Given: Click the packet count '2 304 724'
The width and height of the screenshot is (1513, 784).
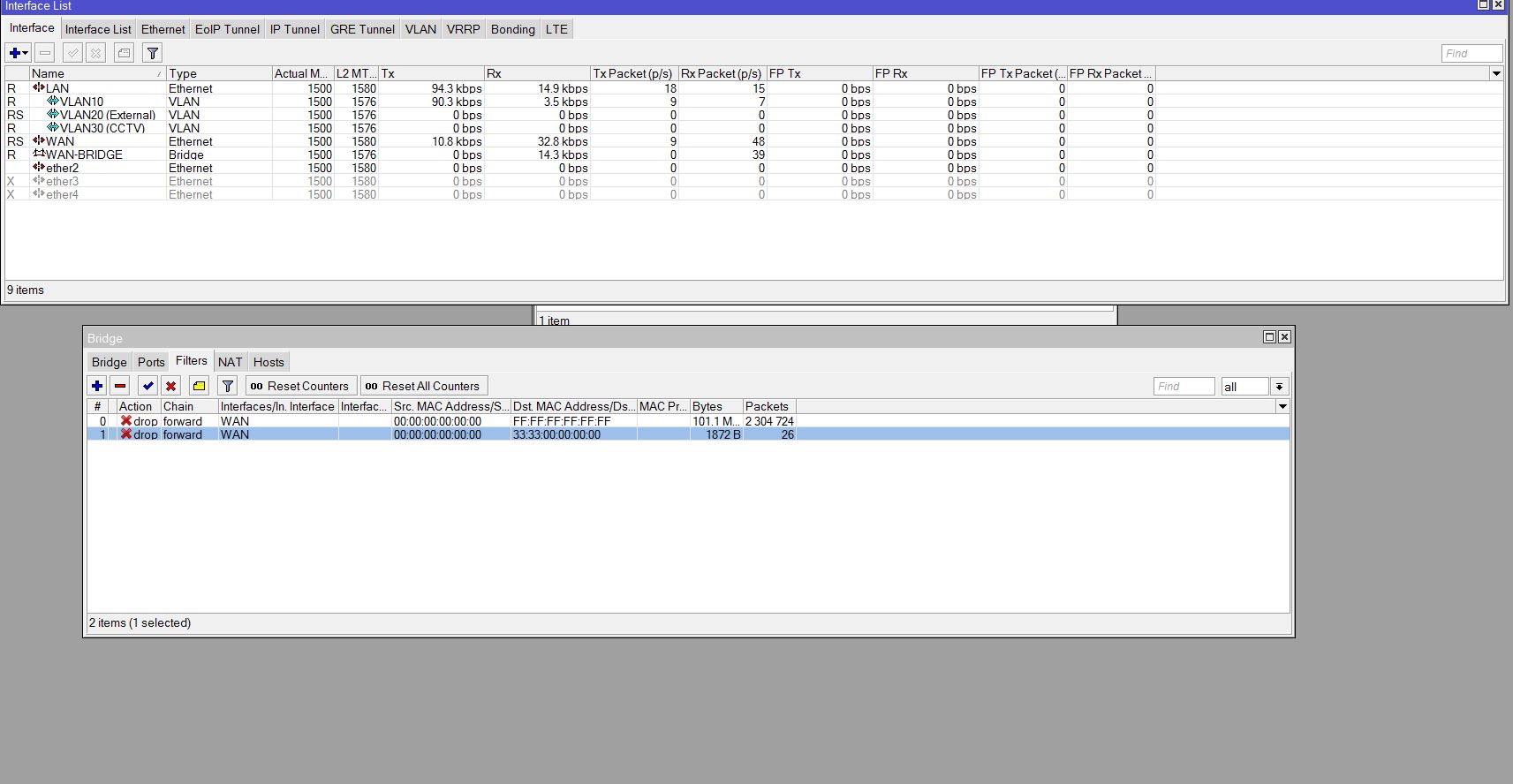Looking at the screenshot, I should click(x=769, y=421).
